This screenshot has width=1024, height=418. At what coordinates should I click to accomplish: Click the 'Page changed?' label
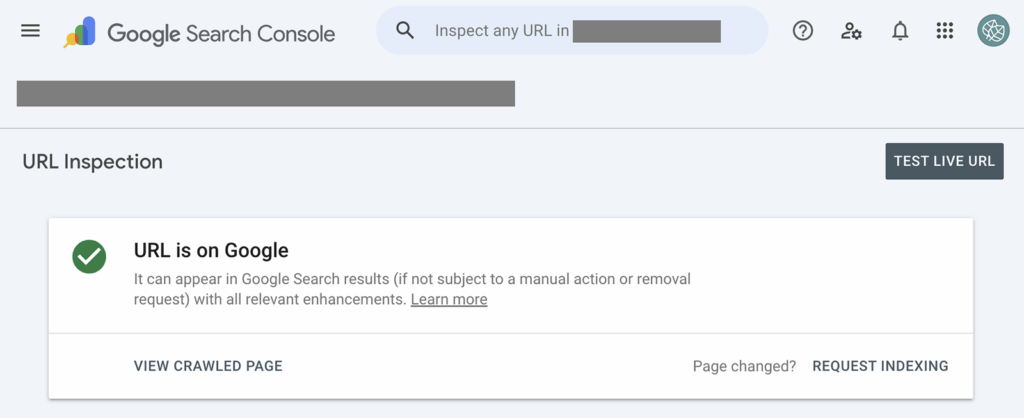(744, 366)
